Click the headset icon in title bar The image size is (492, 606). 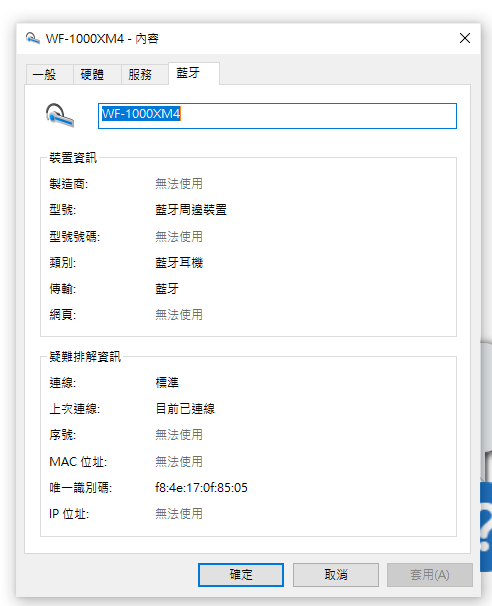pos(33,38)
